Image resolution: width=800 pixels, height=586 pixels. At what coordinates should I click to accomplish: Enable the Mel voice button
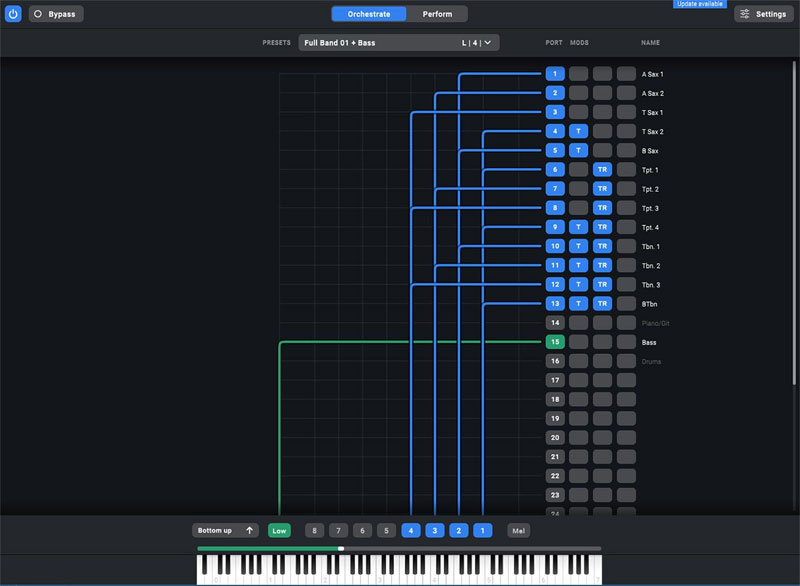pos(518,531)
